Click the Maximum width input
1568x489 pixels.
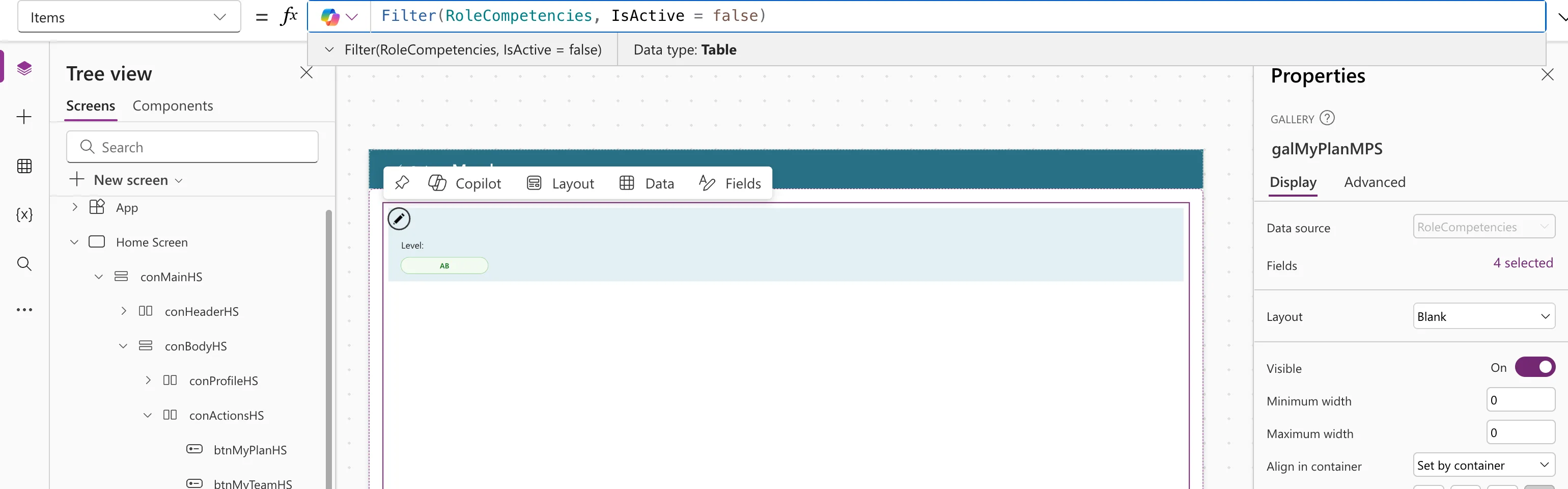click(x=1521, y=432)
